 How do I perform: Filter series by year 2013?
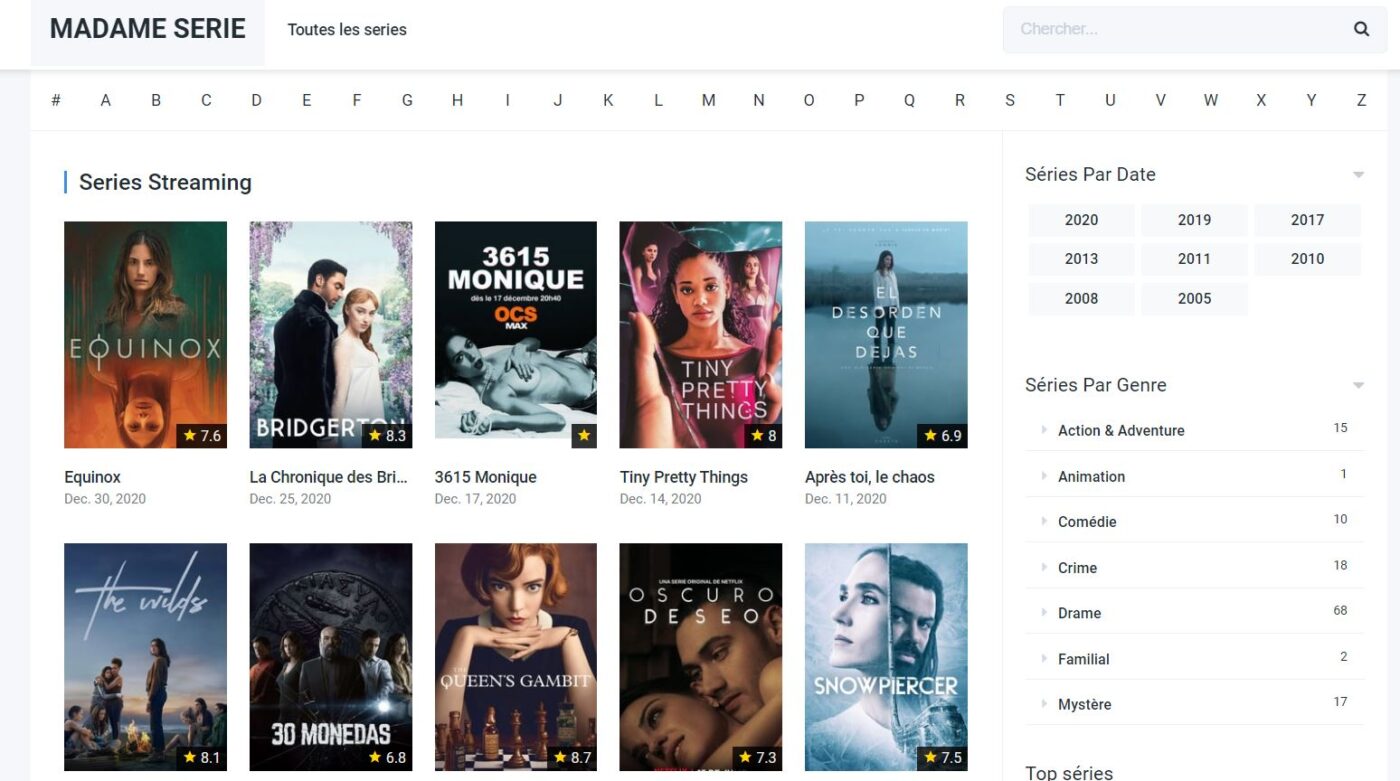1081,259
